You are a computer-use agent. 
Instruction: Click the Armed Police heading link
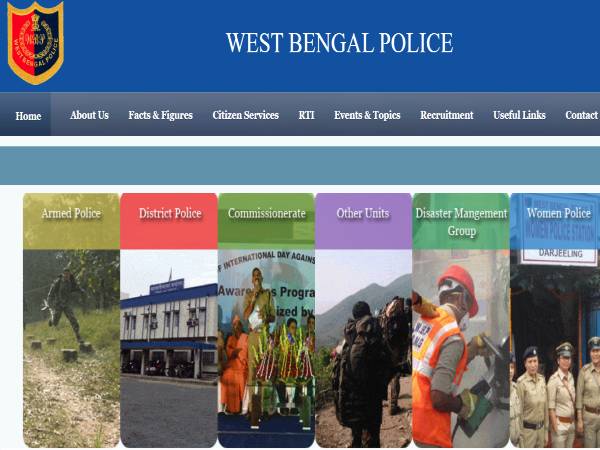click(71, 213)
